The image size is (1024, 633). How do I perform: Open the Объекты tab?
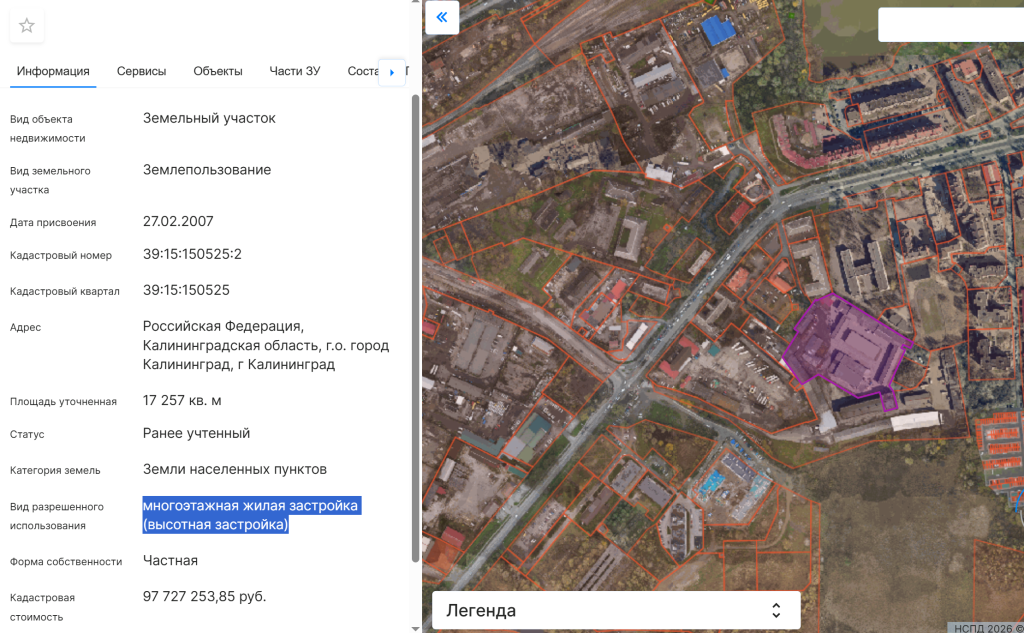218,71
